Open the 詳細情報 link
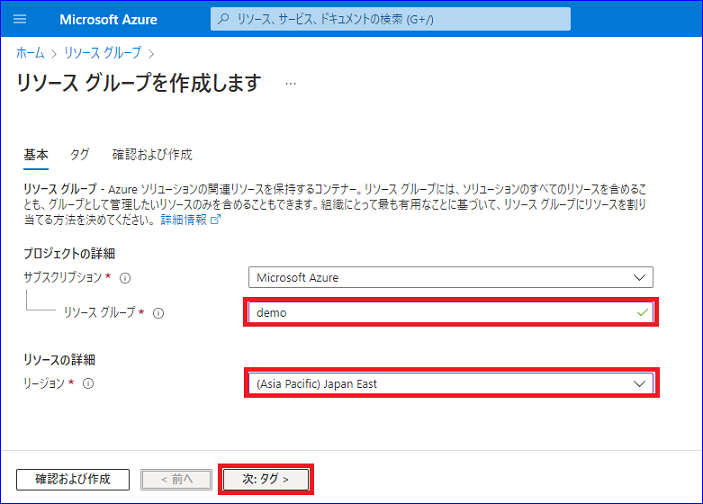The image size is (703, 504). point(191,220)
